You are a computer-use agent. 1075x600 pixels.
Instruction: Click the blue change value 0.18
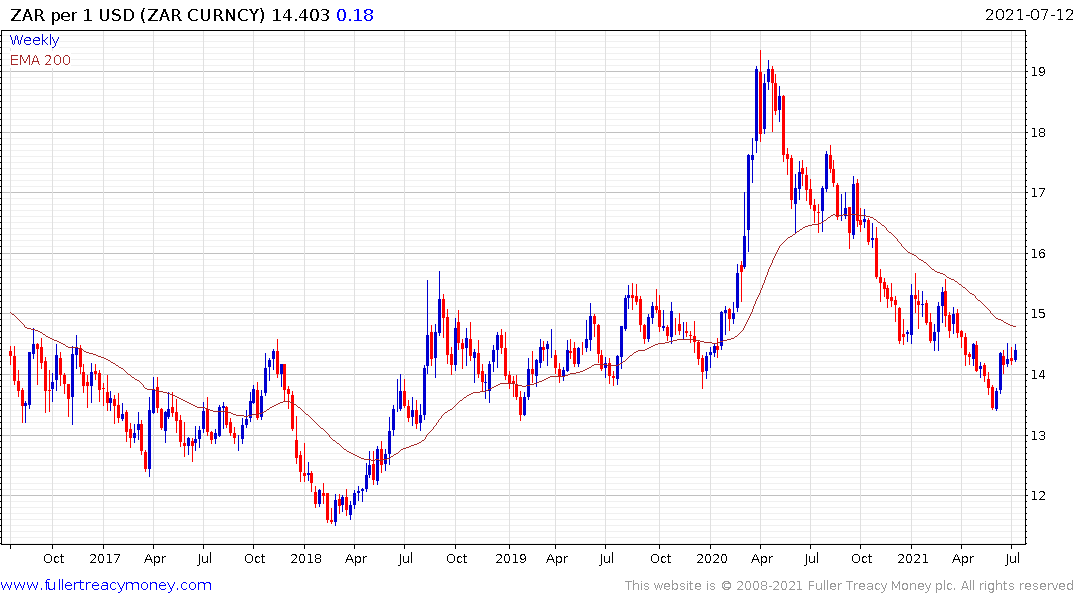(354, 15)
